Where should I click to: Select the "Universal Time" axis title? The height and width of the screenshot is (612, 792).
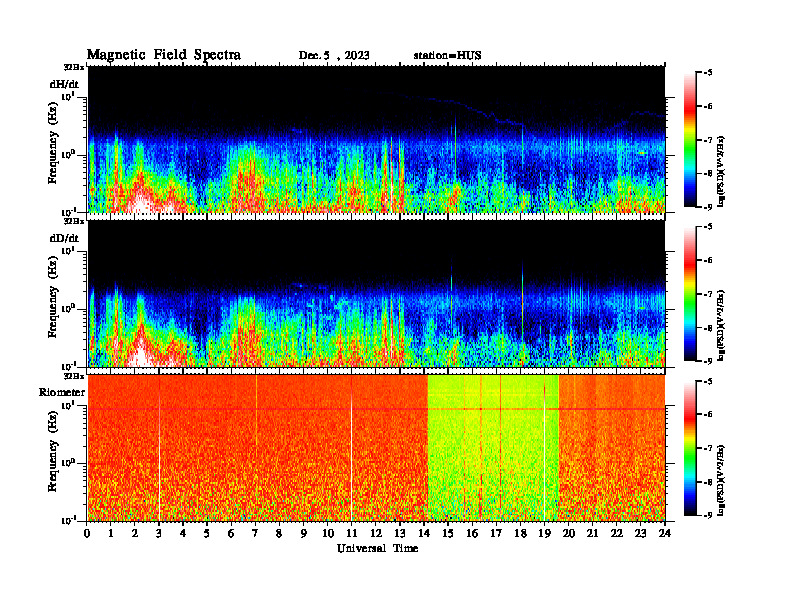coord(377,548)
